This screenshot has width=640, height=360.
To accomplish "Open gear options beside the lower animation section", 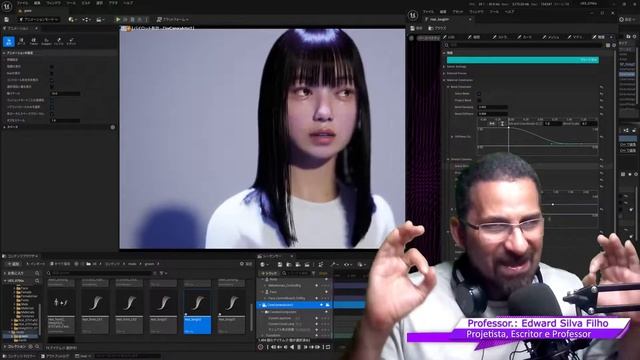I will pos(113,127).
